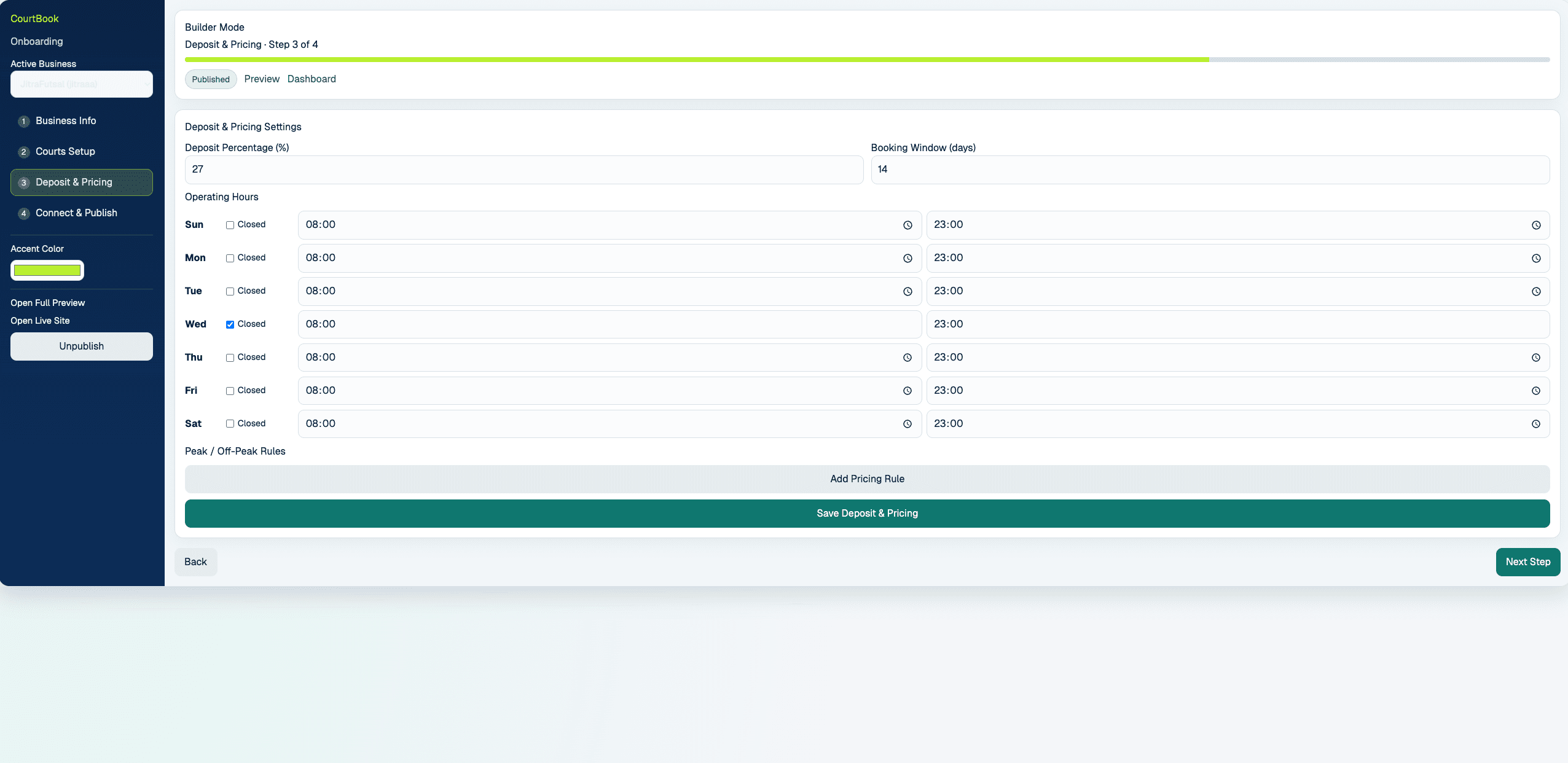
Task: Open the Tuesday opening time clock picker
Action: click(907, 291)
